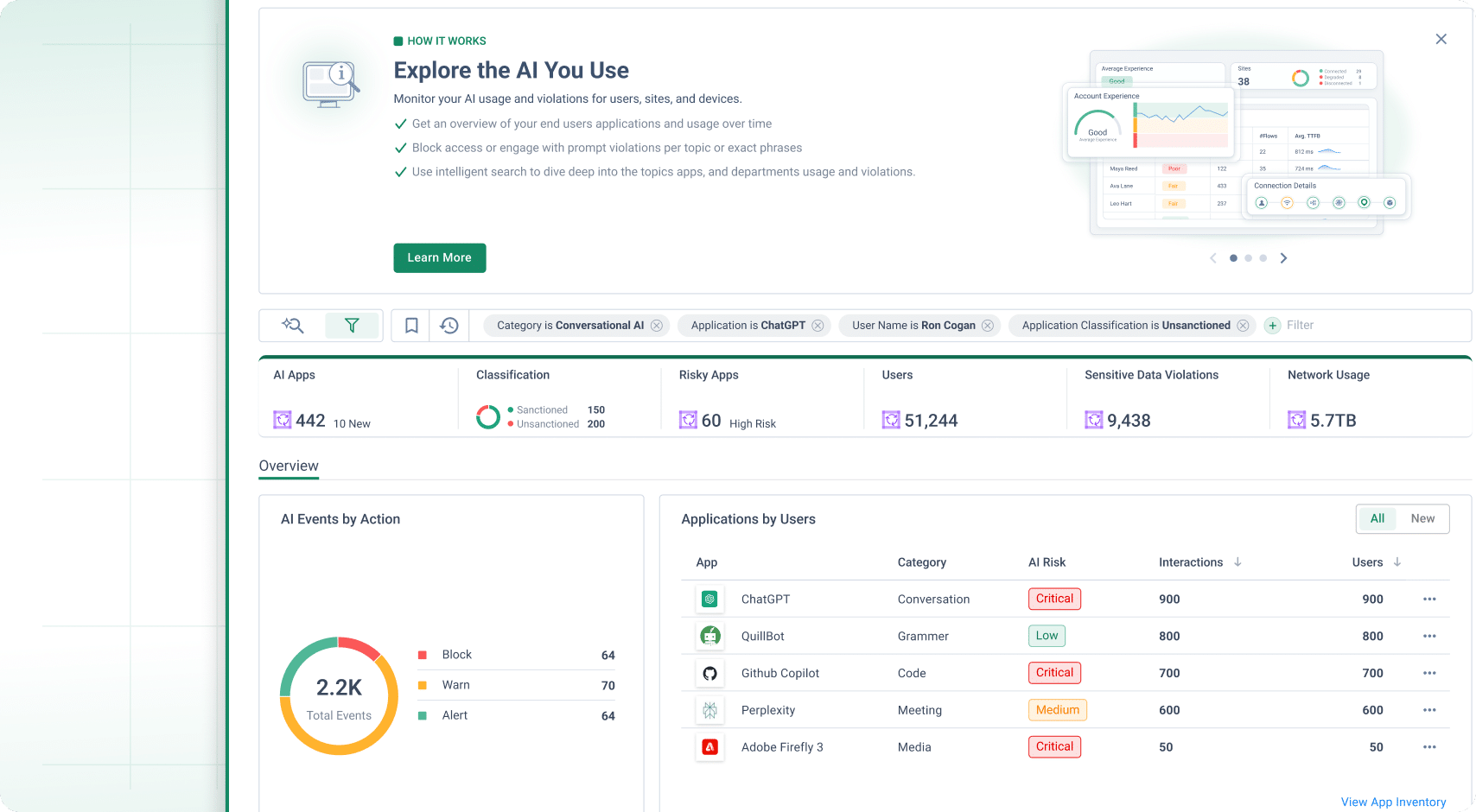
Task: Go to next carousel slide
Action: (1284, 258)
